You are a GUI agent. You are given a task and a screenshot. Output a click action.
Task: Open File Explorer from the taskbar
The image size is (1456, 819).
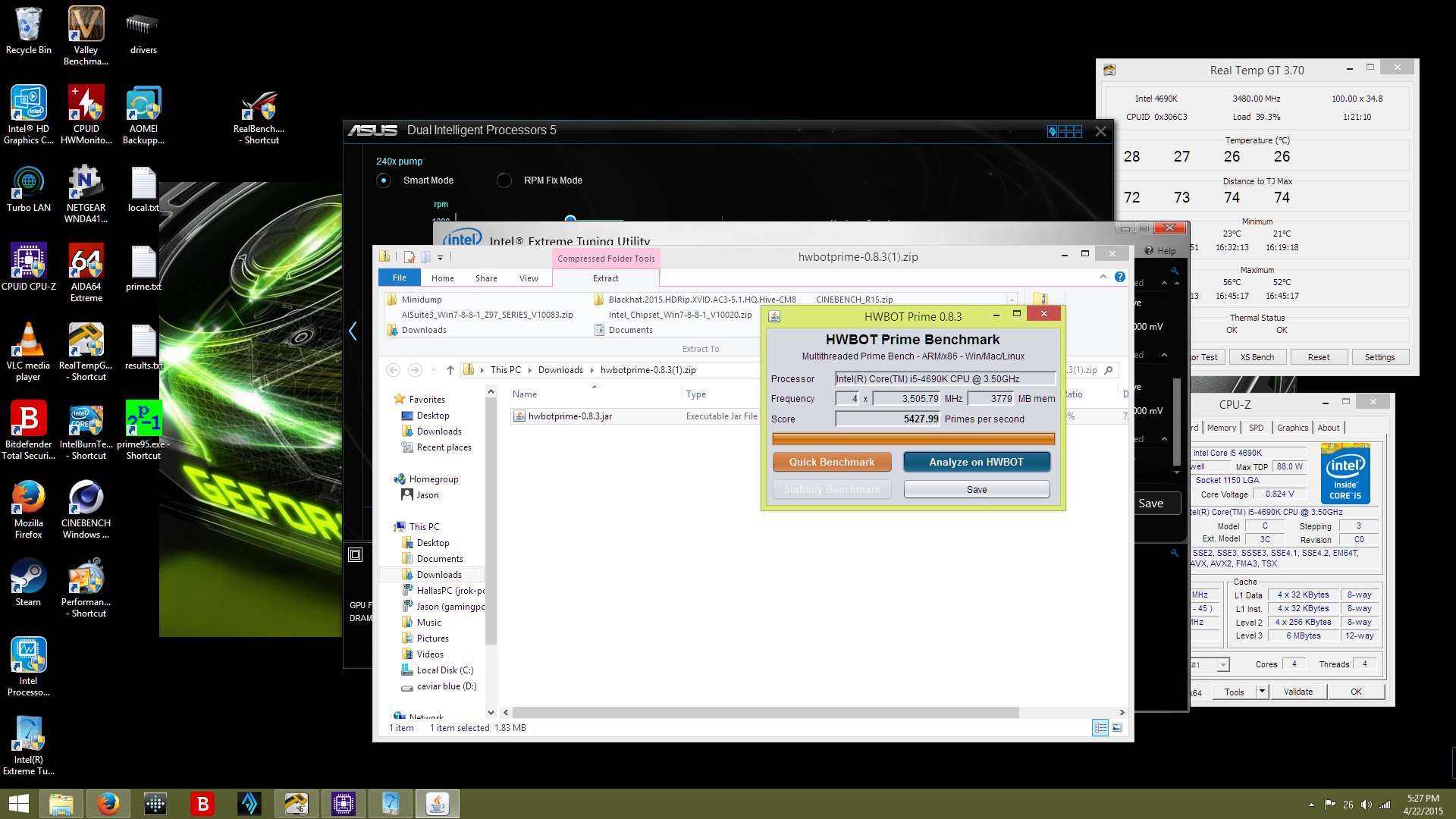coord(61,804)
